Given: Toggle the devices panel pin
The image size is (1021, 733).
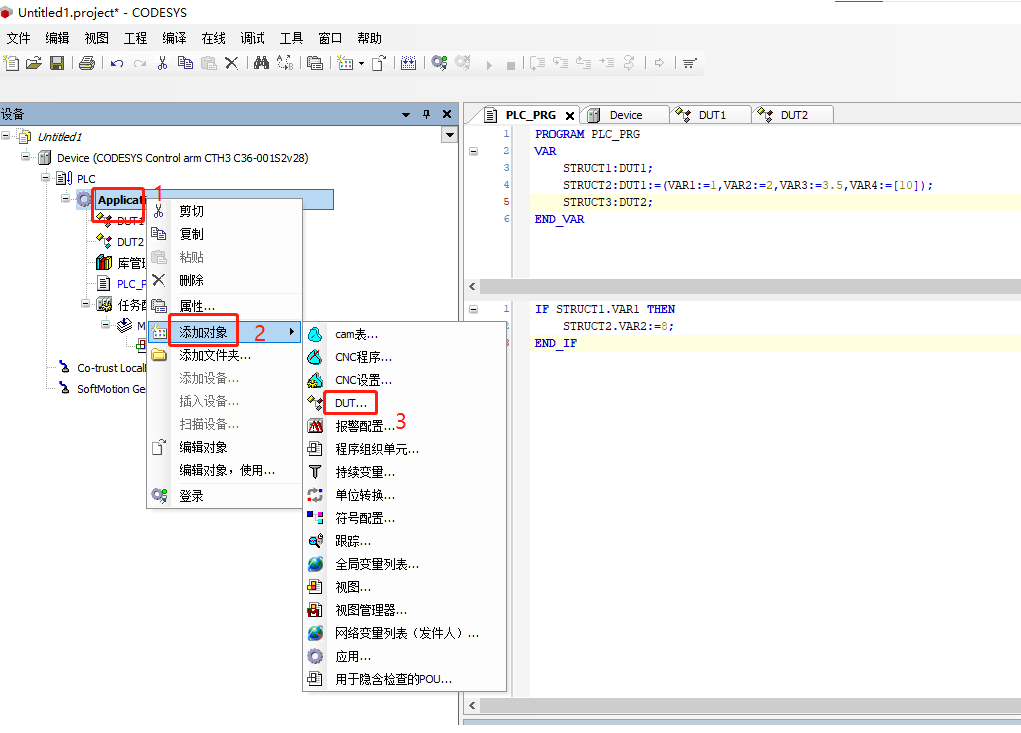Looking at the screenshot, I should tap(427, 115).
